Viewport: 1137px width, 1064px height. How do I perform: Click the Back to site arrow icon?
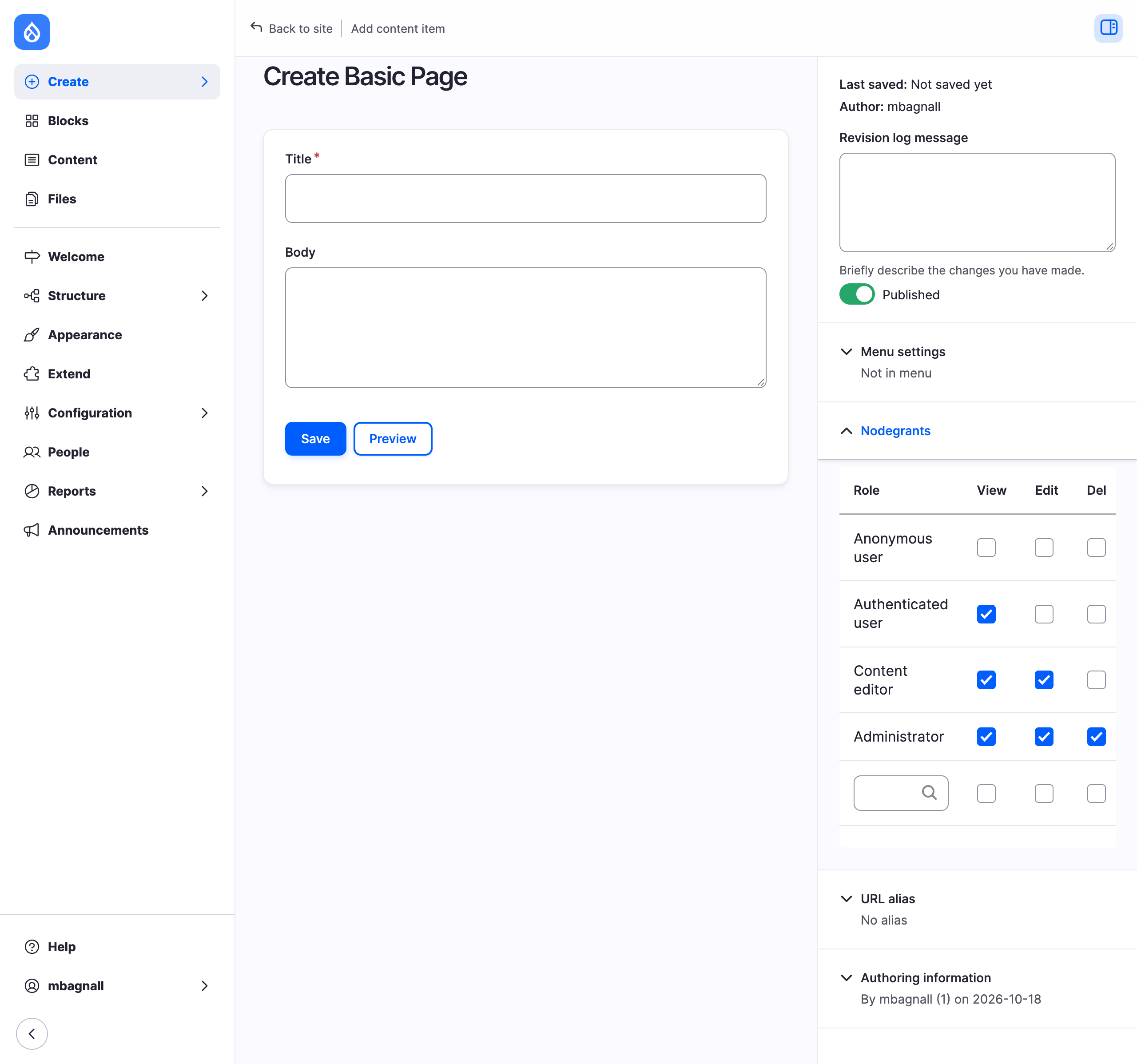256,28
